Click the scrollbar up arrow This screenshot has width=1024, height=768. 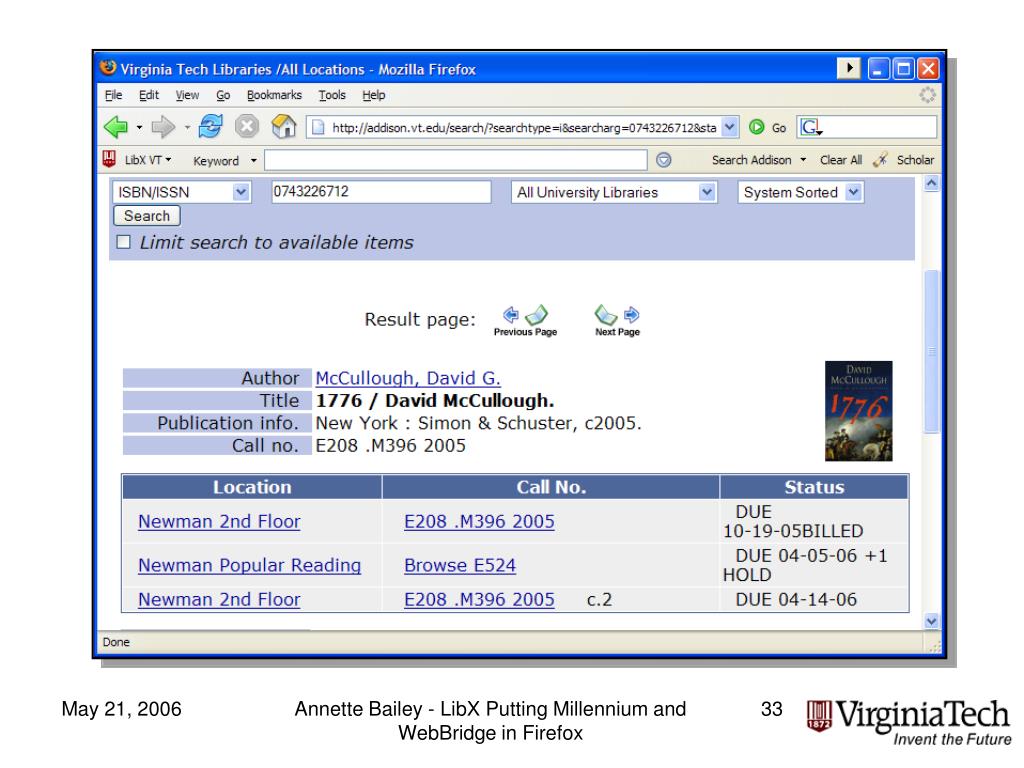932,184
